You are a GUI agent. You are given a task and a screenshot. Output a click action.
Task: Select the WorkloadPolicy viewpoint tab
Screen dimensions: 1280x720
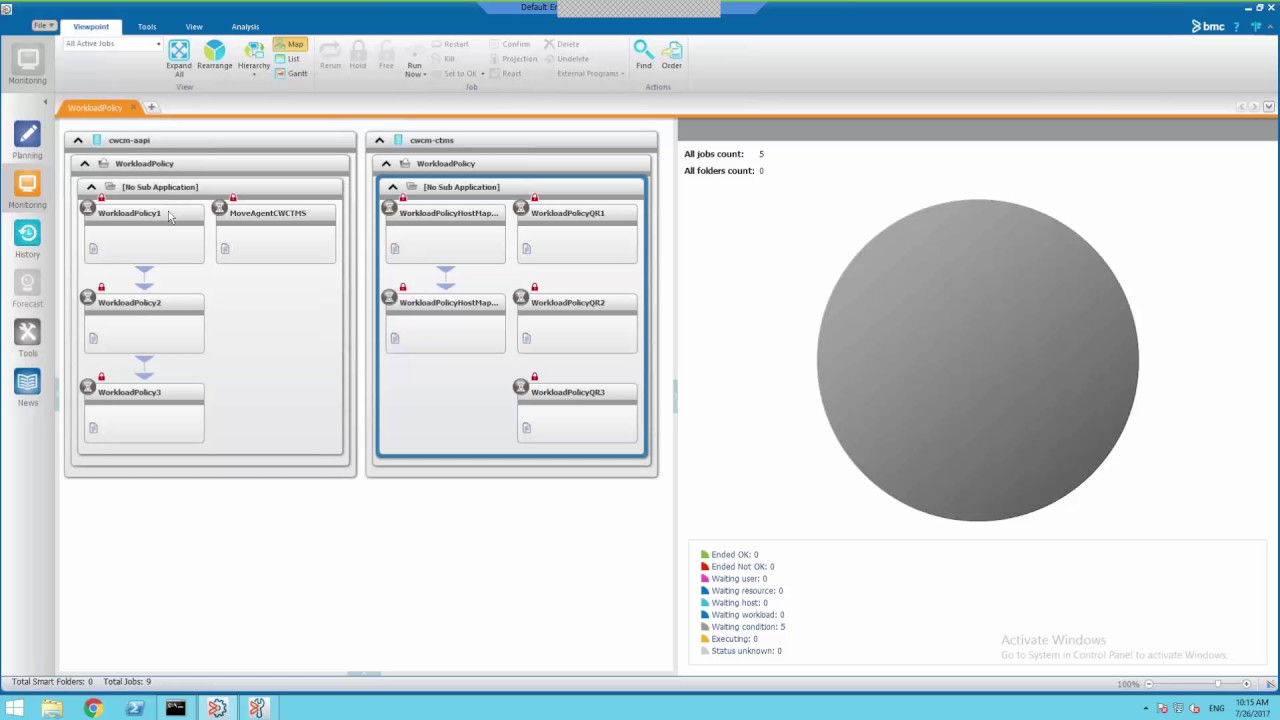pos(95,108)
